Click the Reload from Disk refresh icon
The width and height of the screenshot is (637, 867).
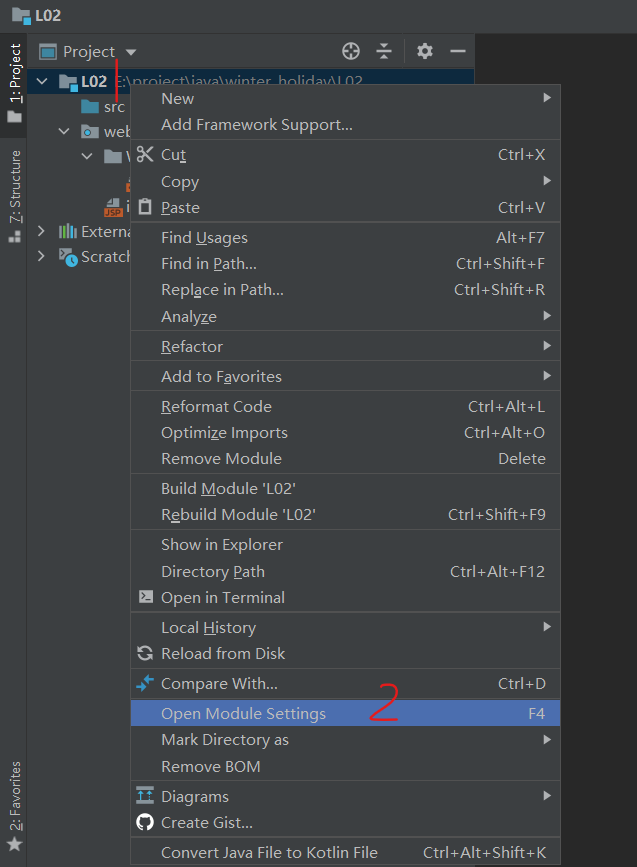pos(145,653)
